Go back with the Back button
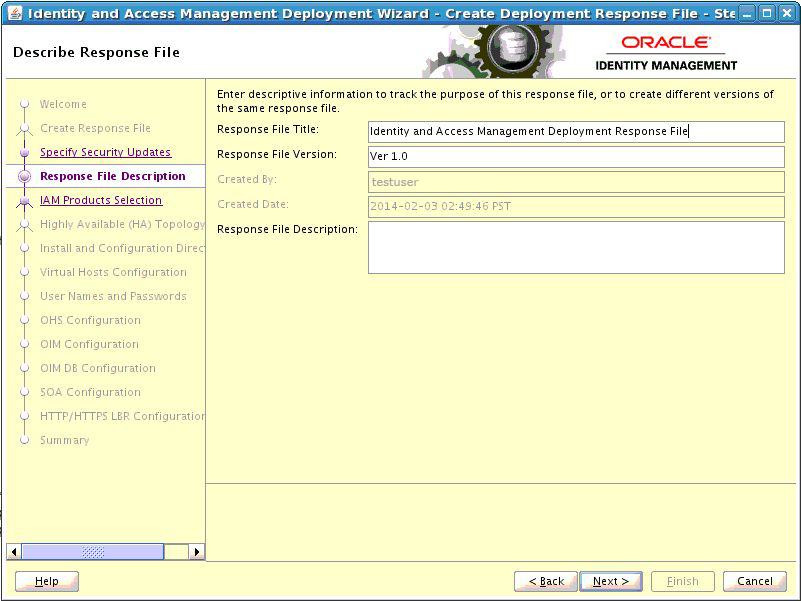 546,582
